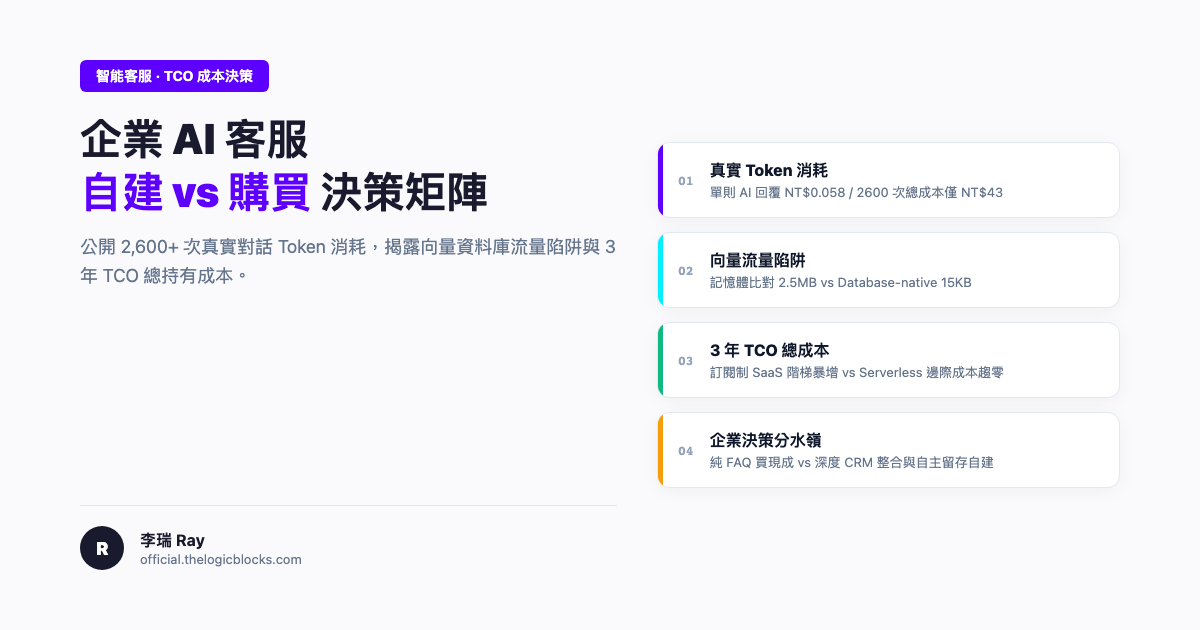The image size is (1200, 630).
Task: Click the number 04 label
Action: (x=685, y=451)
